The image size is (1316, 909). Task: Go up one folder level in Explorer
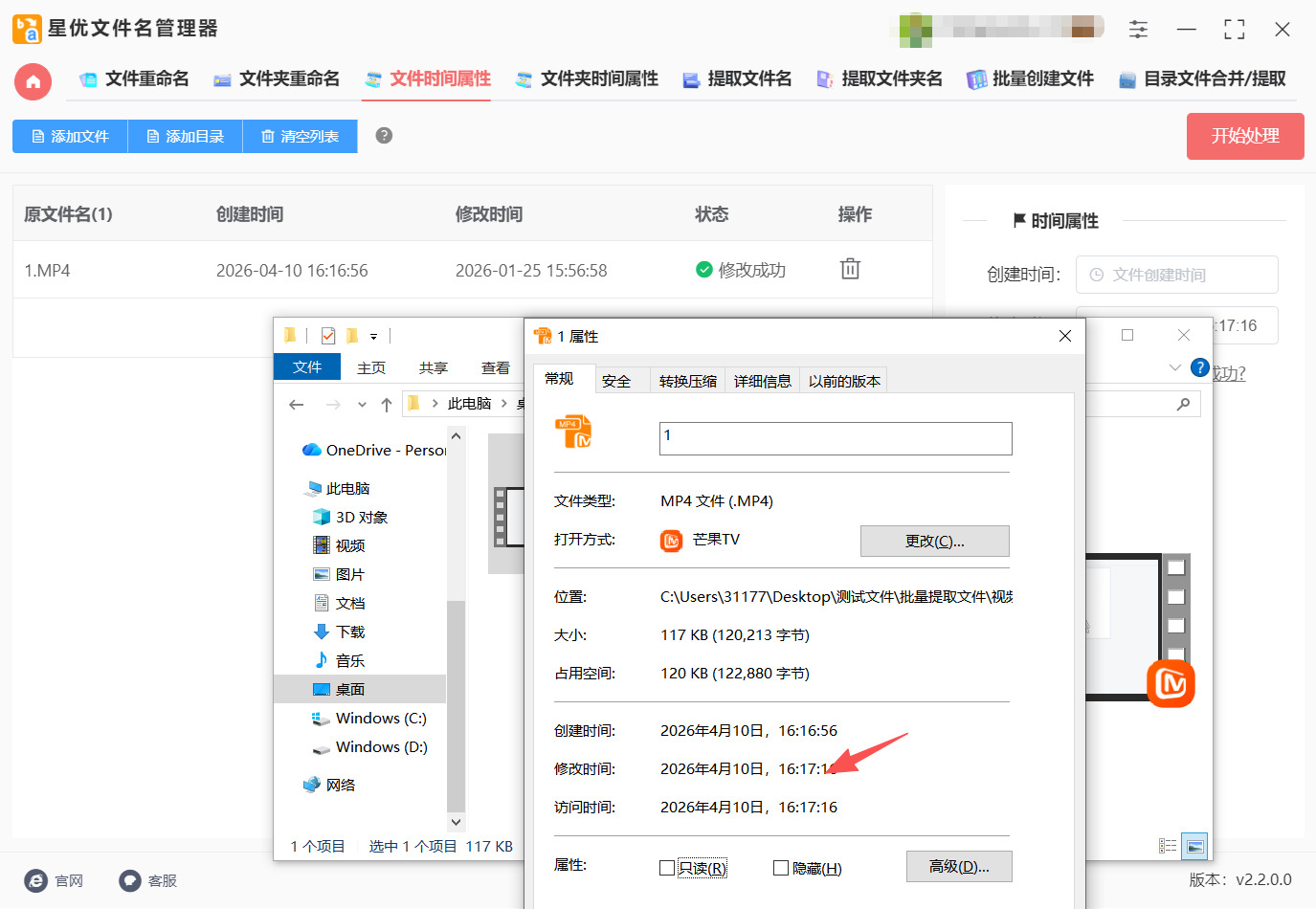click(x=387, y=405)
